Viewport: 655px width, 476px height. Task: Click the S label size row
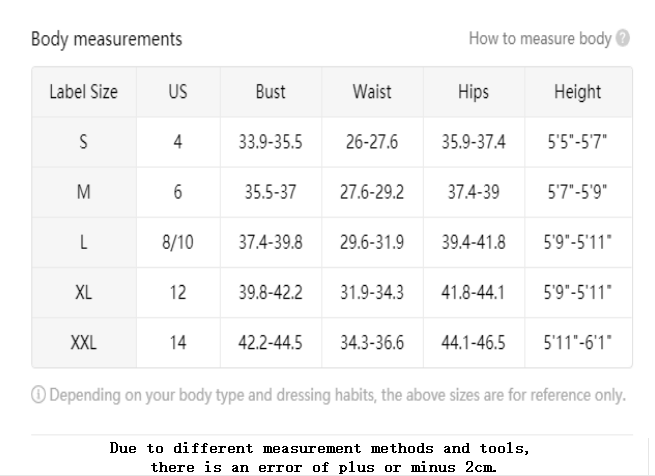[332, 142]
